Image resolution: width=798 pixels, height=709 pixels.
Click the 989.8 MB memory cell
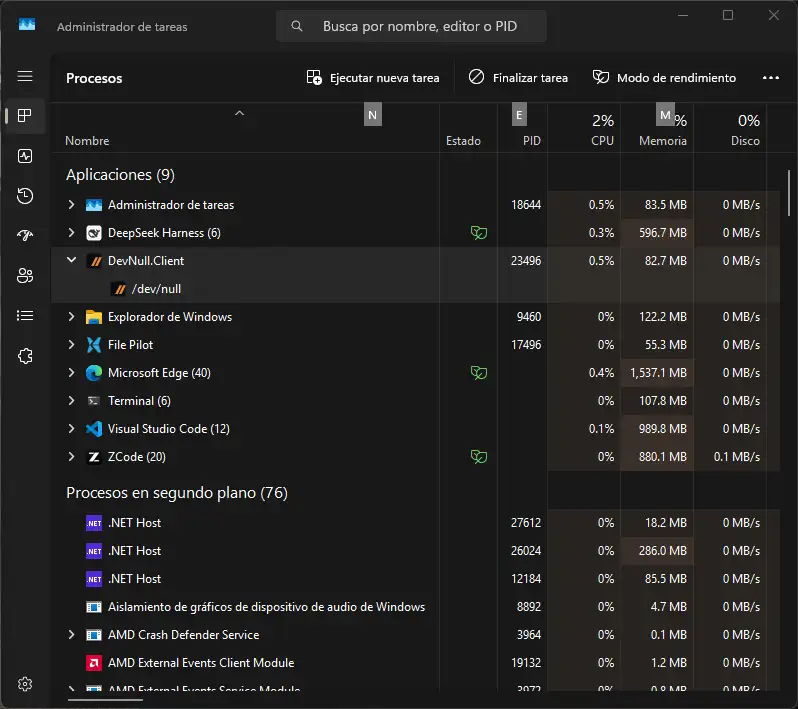point(657,429)
